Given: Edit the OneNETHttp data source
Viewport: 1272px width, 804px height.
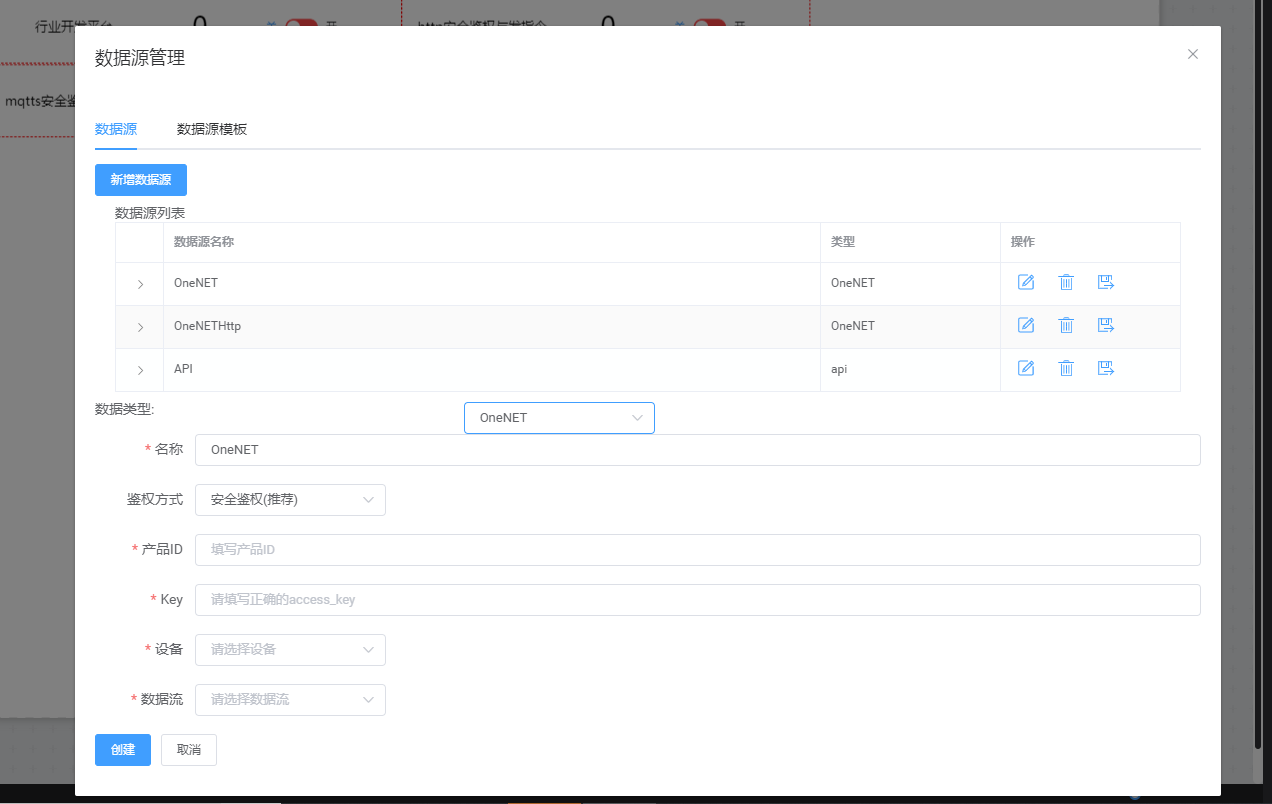Looking at the screenshot, I should [x=1025, y=325].
